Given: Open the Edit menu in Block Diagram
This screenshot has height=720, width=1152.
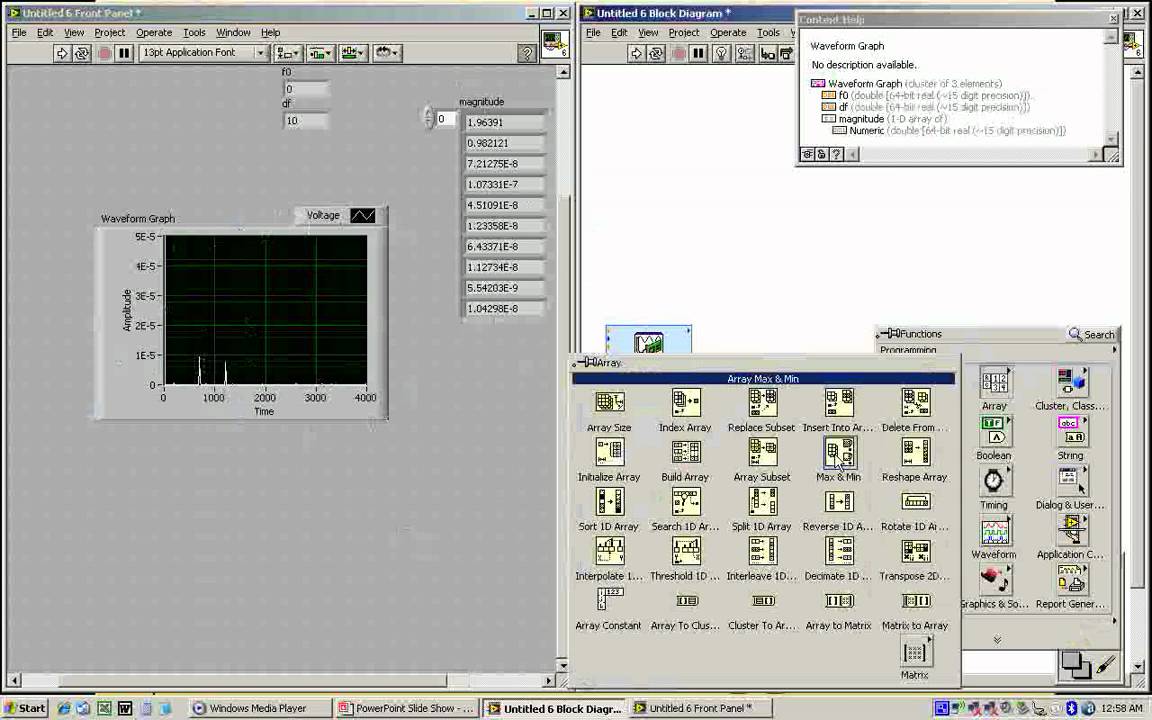Looking at the screenshot, I should [619, 32].
